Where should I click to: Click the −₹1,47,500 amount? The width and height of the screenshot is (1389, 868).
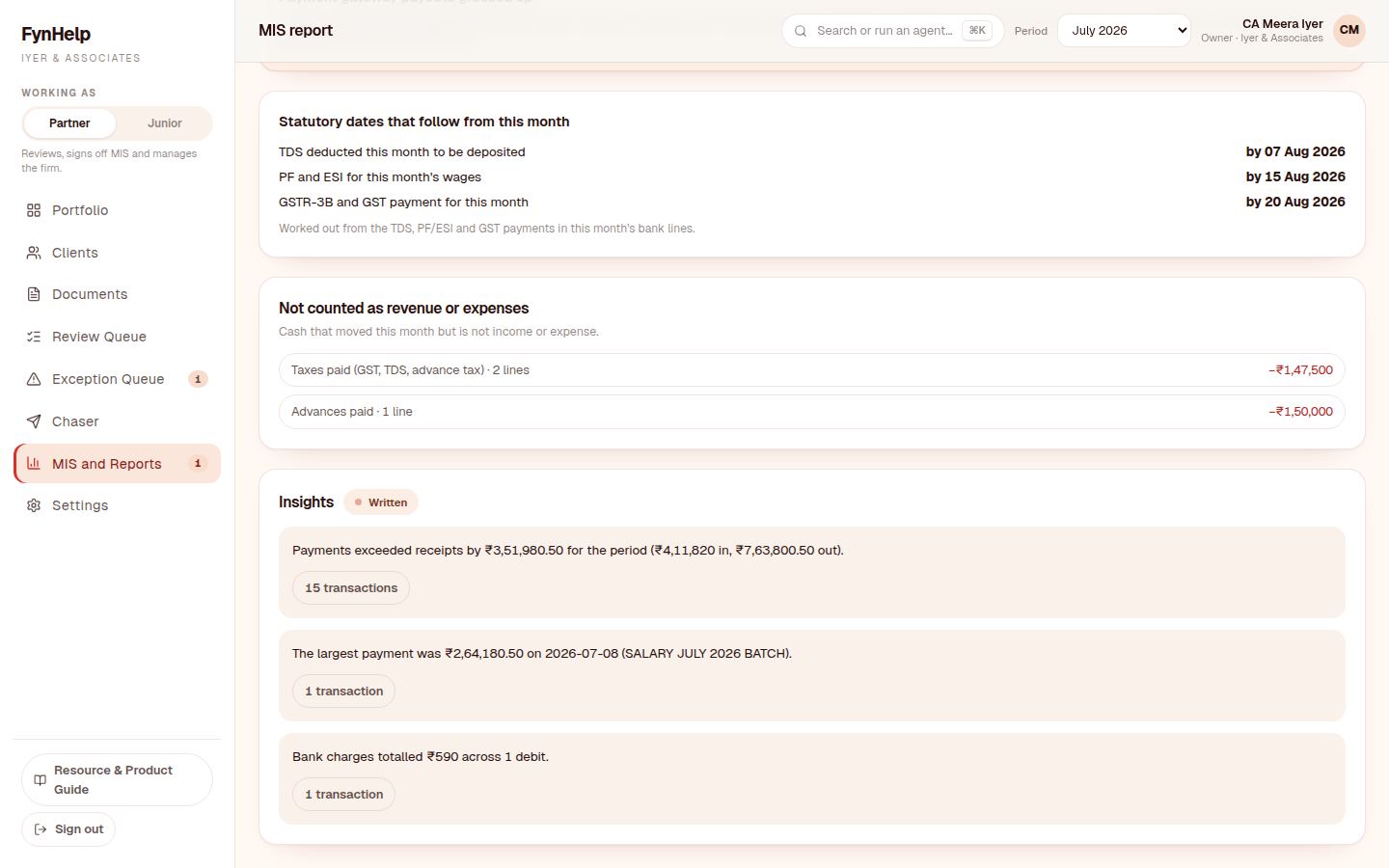[x=1300, y=370]
